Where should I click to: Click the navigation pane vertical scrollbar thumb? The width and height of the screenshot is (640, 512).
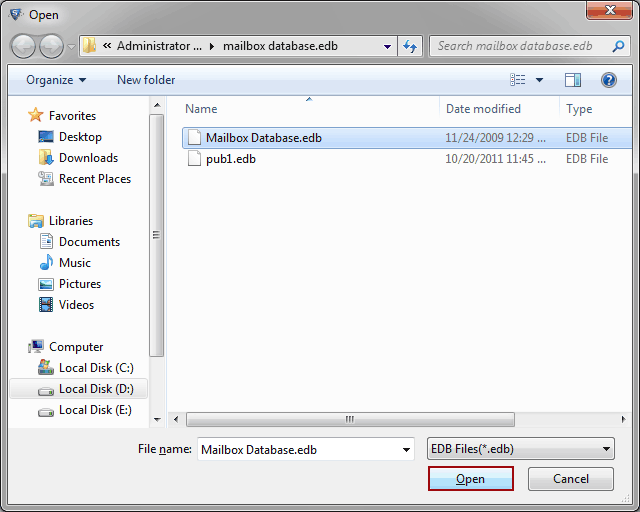click(156, 236)
